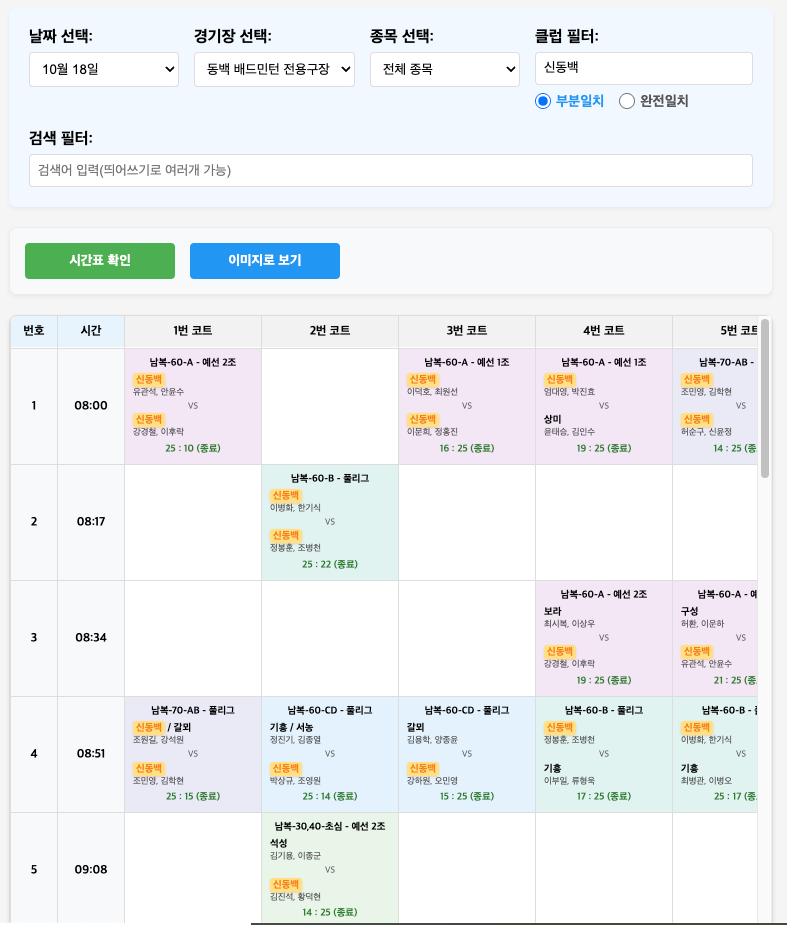787x925 pixels.
Task: Click the 4번 코트 column header
Action: coord(603,331)
